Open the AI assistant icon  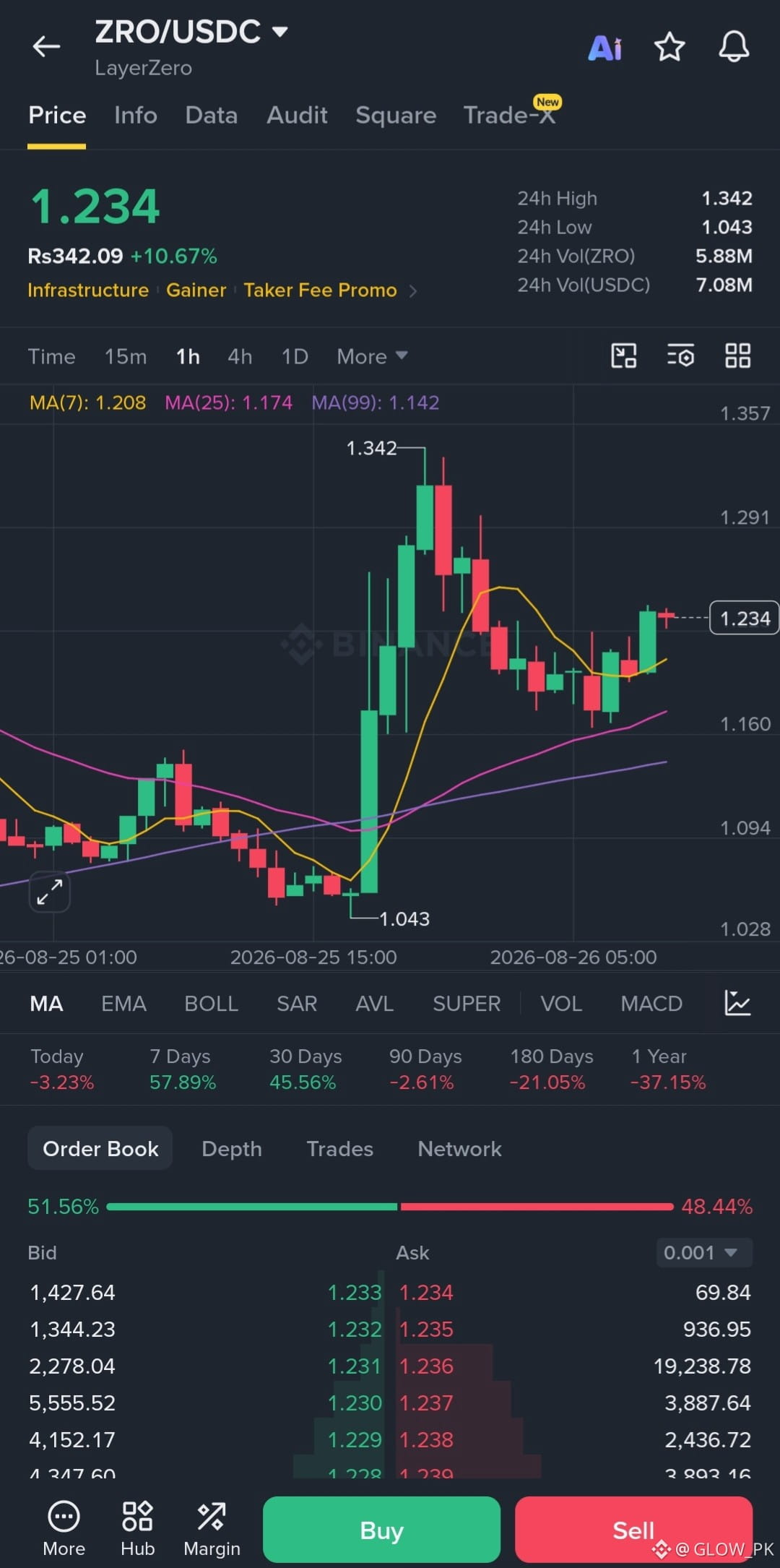[x=605, y=48]
